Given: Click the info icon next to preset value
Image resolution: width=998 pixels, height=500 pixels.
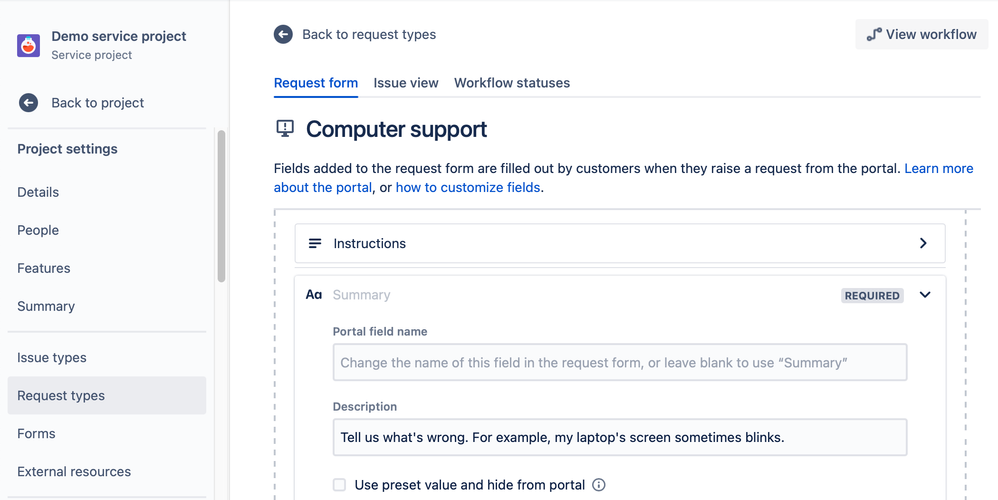Looking at the screenshot, I should pos(599,485).
